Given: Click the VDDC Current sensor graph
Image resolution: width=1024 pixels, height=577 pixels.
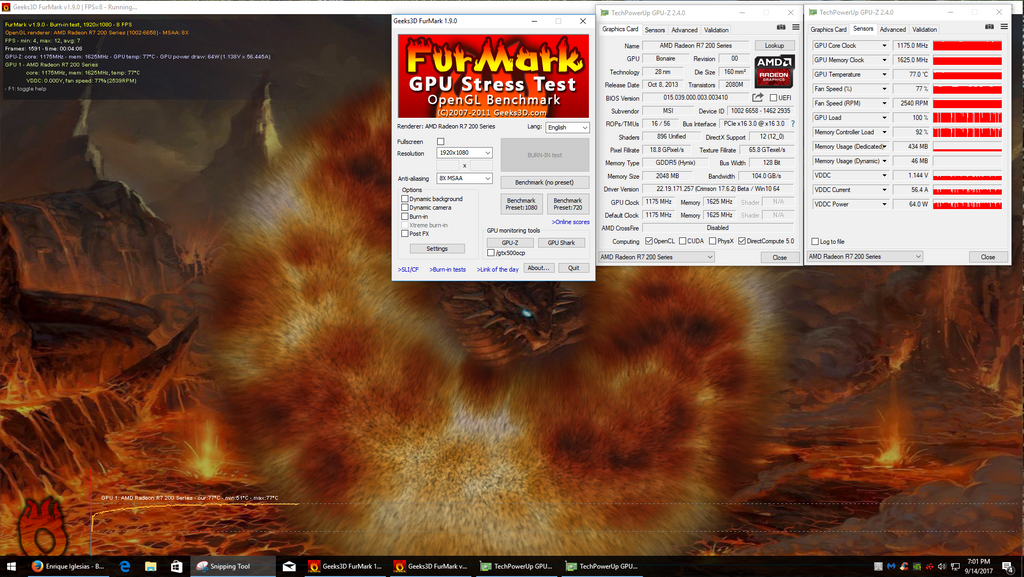Looking at the screenshot, I should [967, 189].
